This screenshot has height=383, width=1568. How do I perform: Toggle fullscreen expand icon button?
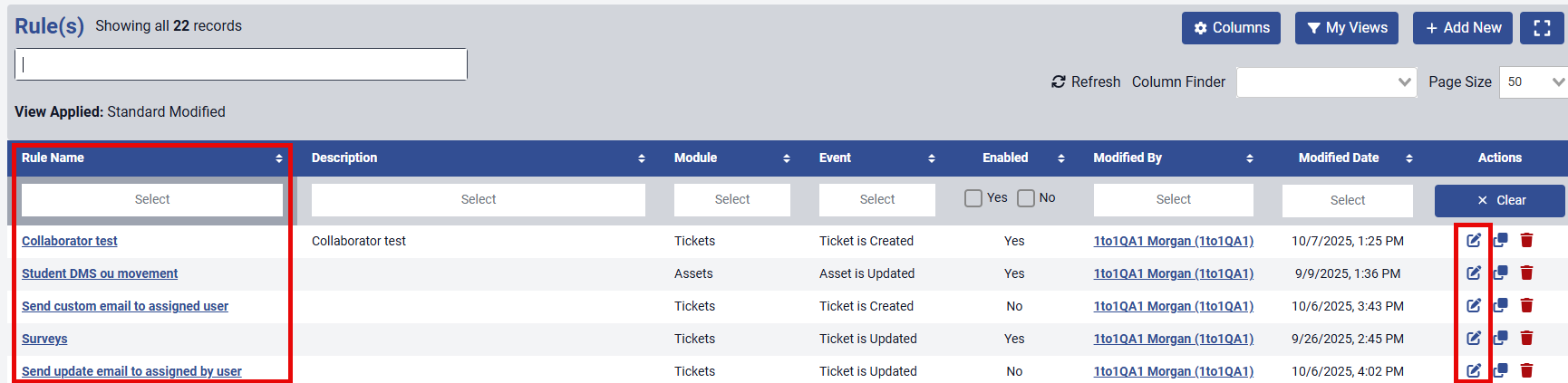point(1542,28)
